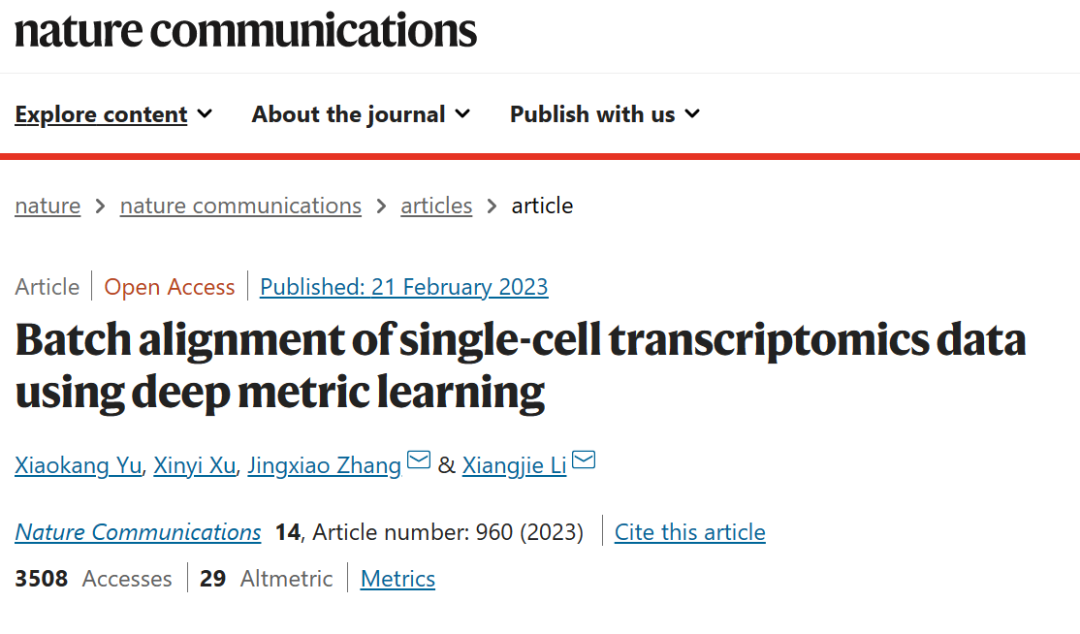
Task: Navigate to nature communications breadcrumb
Action: [240, 206]
